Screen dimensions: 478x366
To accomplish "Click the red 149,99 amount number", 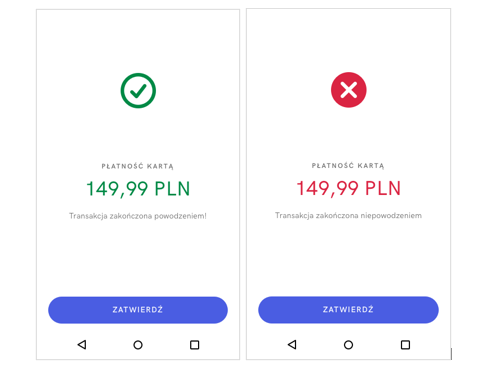I will click(327, 188).
